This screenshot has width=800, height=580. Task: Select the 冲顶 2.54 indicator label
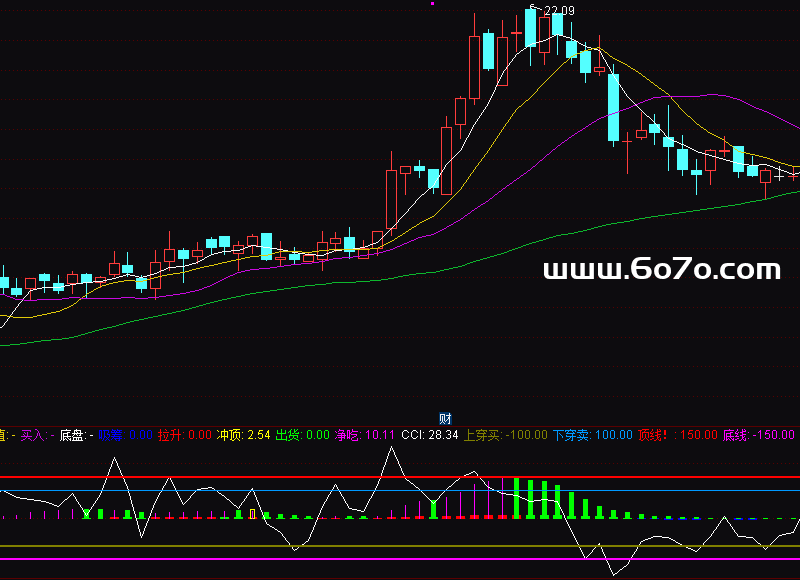(x=244, y=435)
